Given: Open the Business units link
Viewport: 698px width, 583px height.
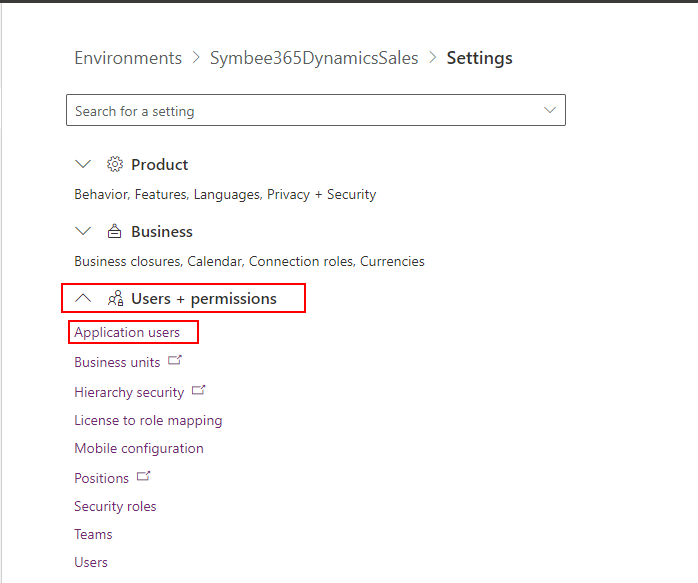Looking at the screenshot, I should [x=117, y=362].
